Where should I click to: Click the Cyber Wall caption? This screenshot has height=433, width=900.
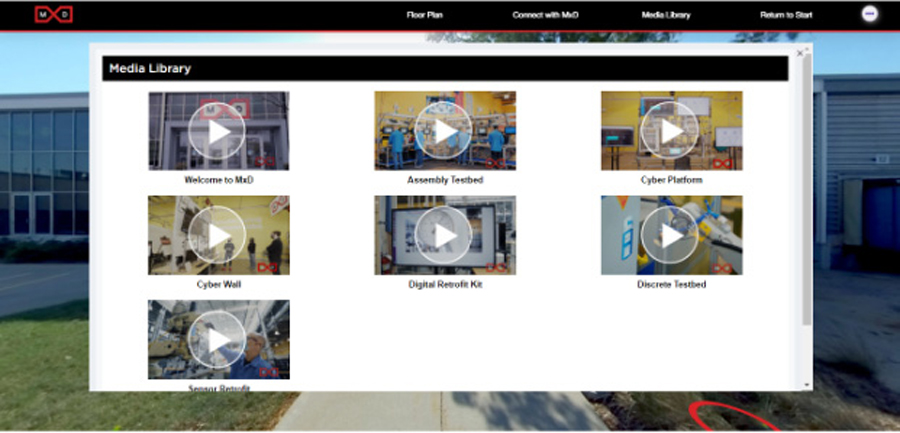click(219, 284)
